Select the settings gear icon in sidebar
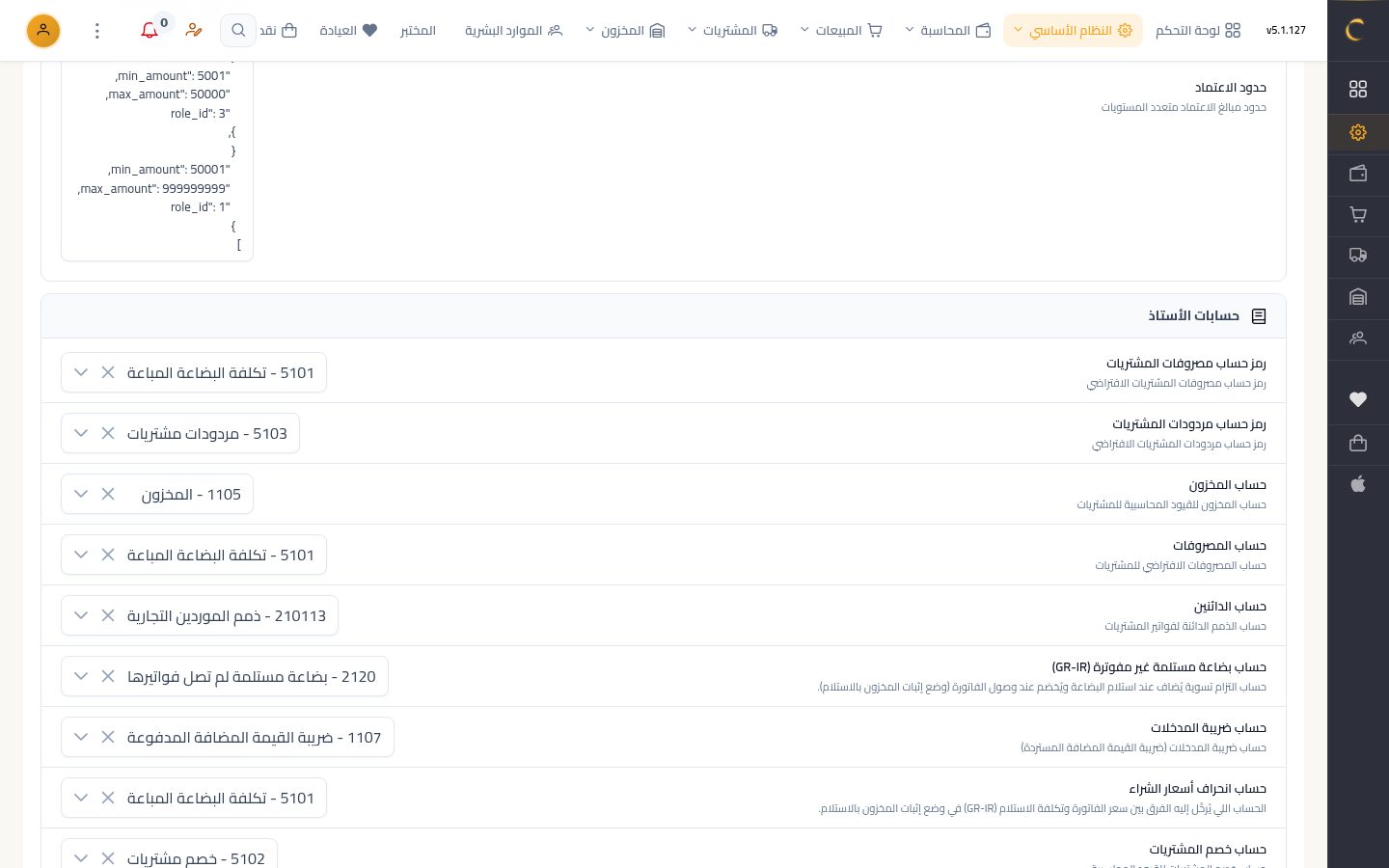Screen dimensions: 1389x868 [1358, 132]
